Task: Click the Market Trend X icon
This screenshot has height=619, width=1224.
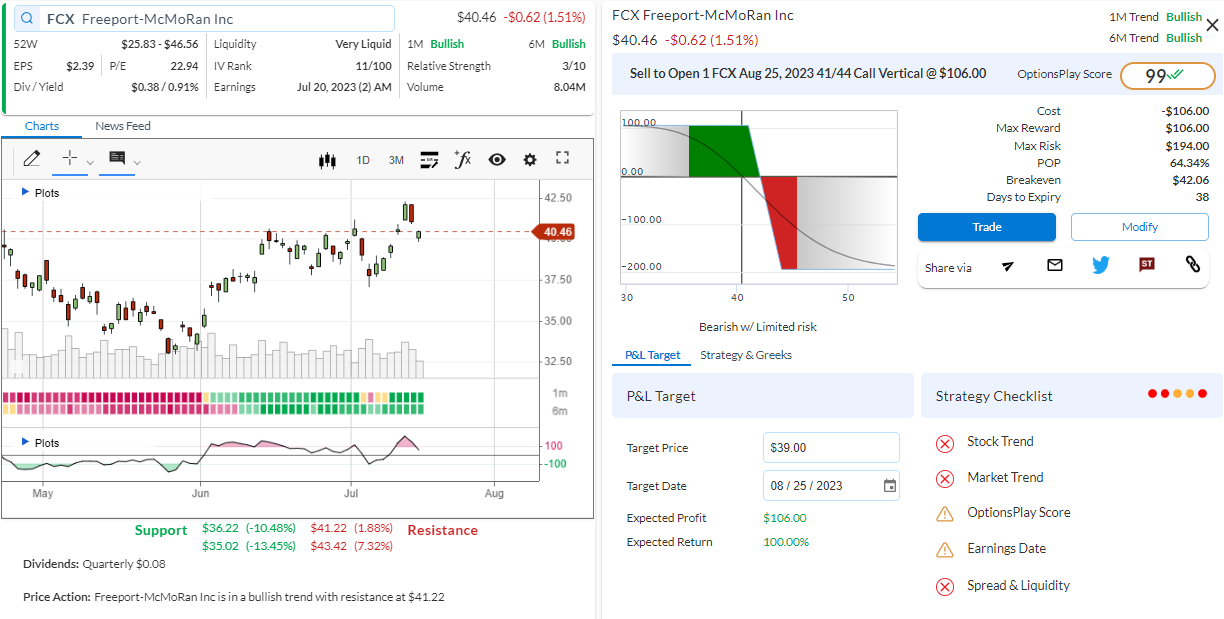Action: (x=945, y=479)
